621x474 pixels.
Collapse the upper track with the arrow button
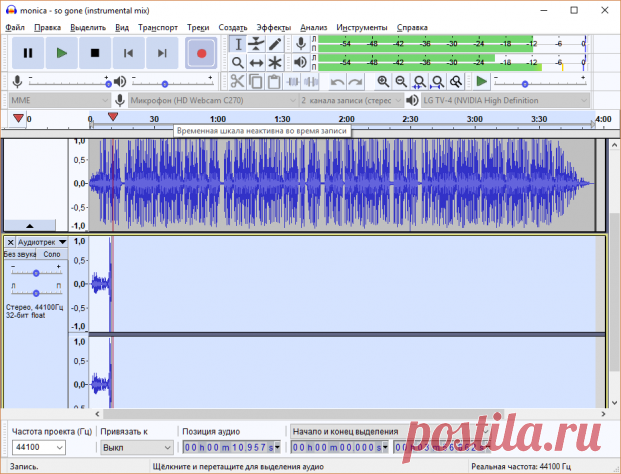(x=30, y=226)
